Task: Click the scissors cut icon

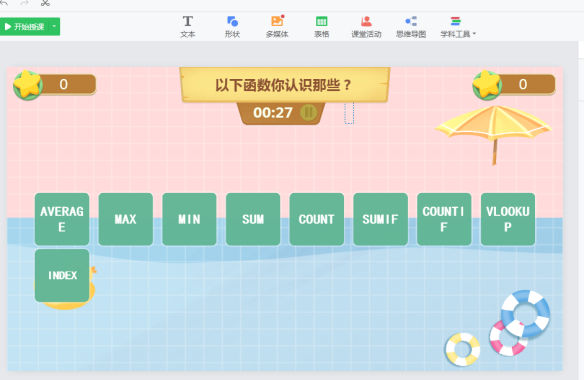Action: 45,3
